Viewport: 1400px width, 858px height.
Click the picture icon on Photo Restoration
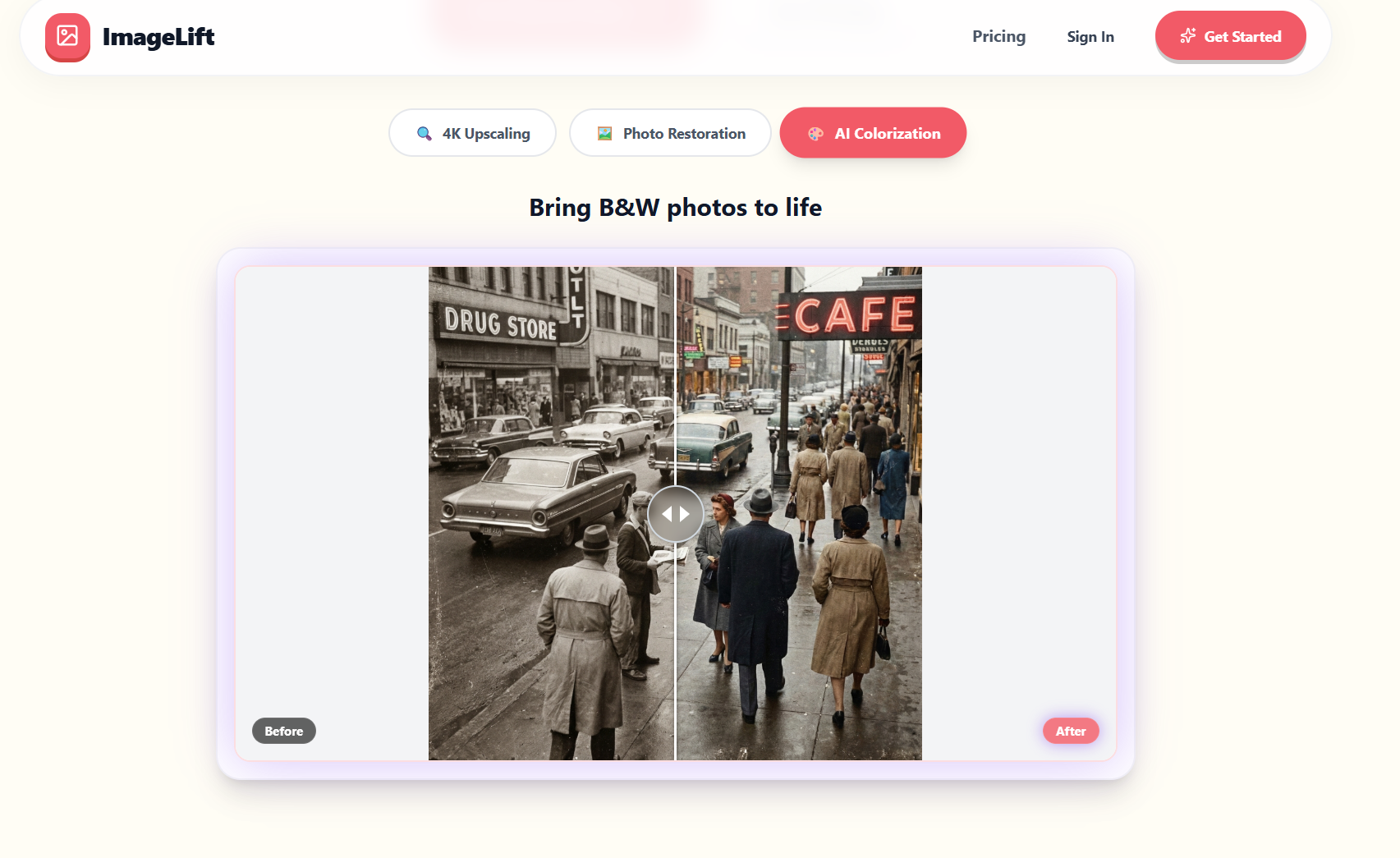click(x=604, y=132)
